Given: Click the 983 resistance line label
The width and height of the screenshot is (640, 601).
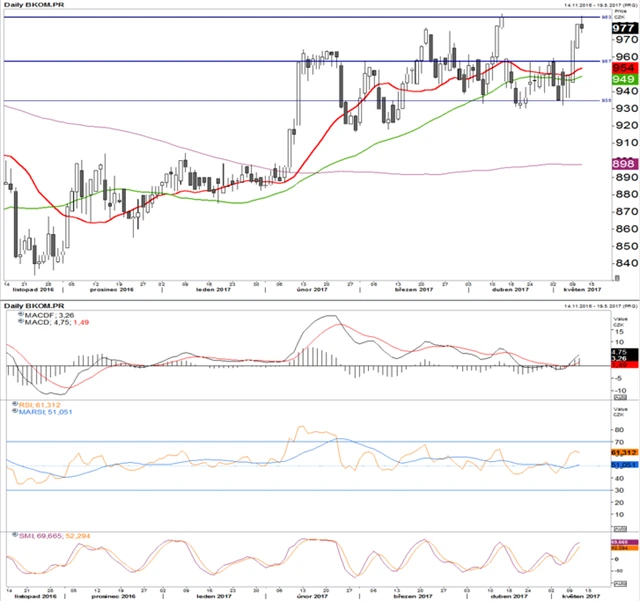Looking at the screenshot, I should coord(606,17).
